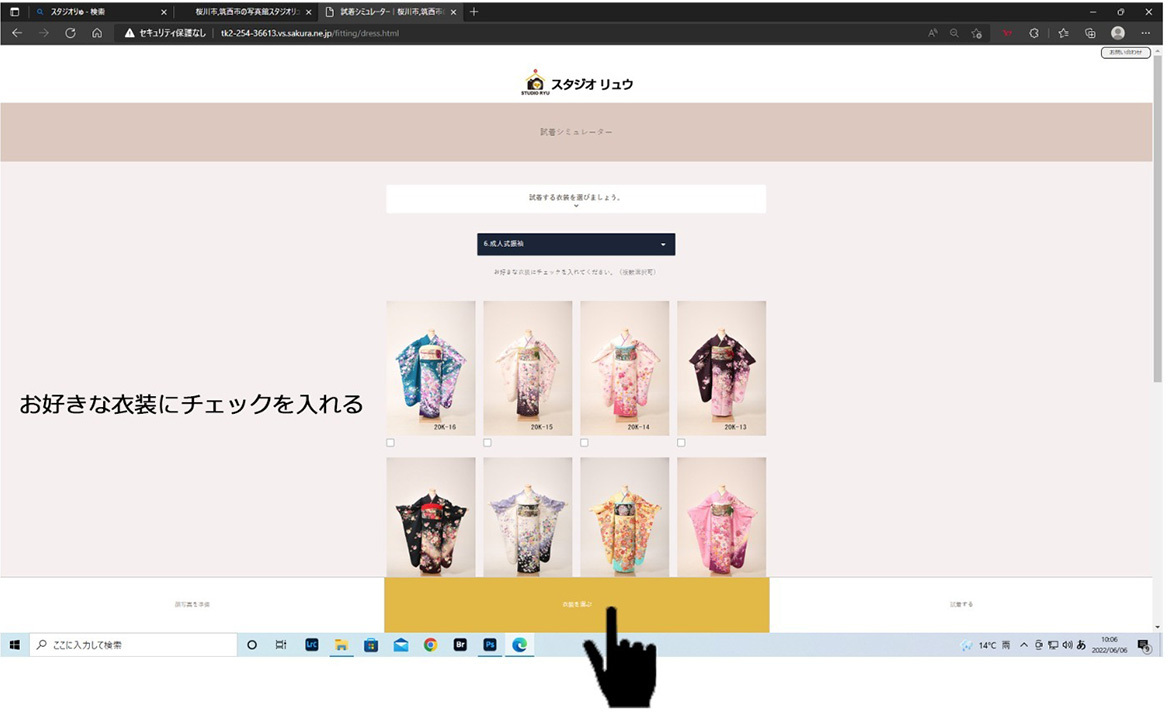The height and width of the screenshot is (716, 1170).
Task: Click the taskbar search box ここに入力して検索
Action: 134,645
